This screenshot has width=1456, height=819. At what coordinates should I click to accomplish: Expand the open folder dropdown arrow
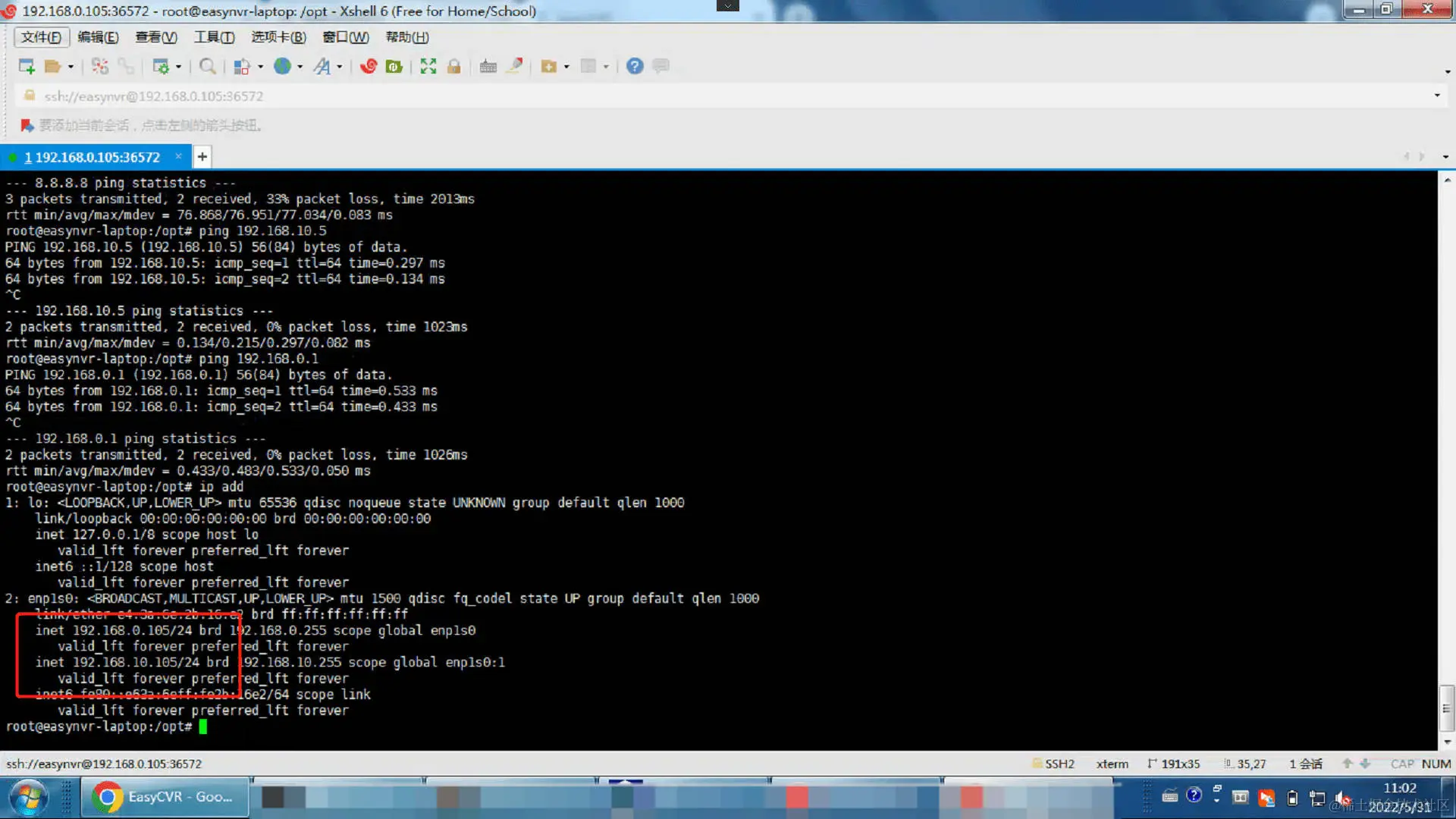click(x=71, y=67)
